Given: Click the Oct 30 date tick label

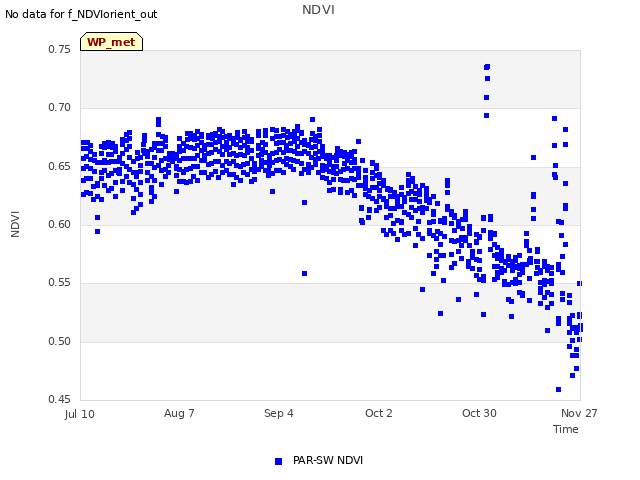Looking at the screenshot, I should (479, 413).
